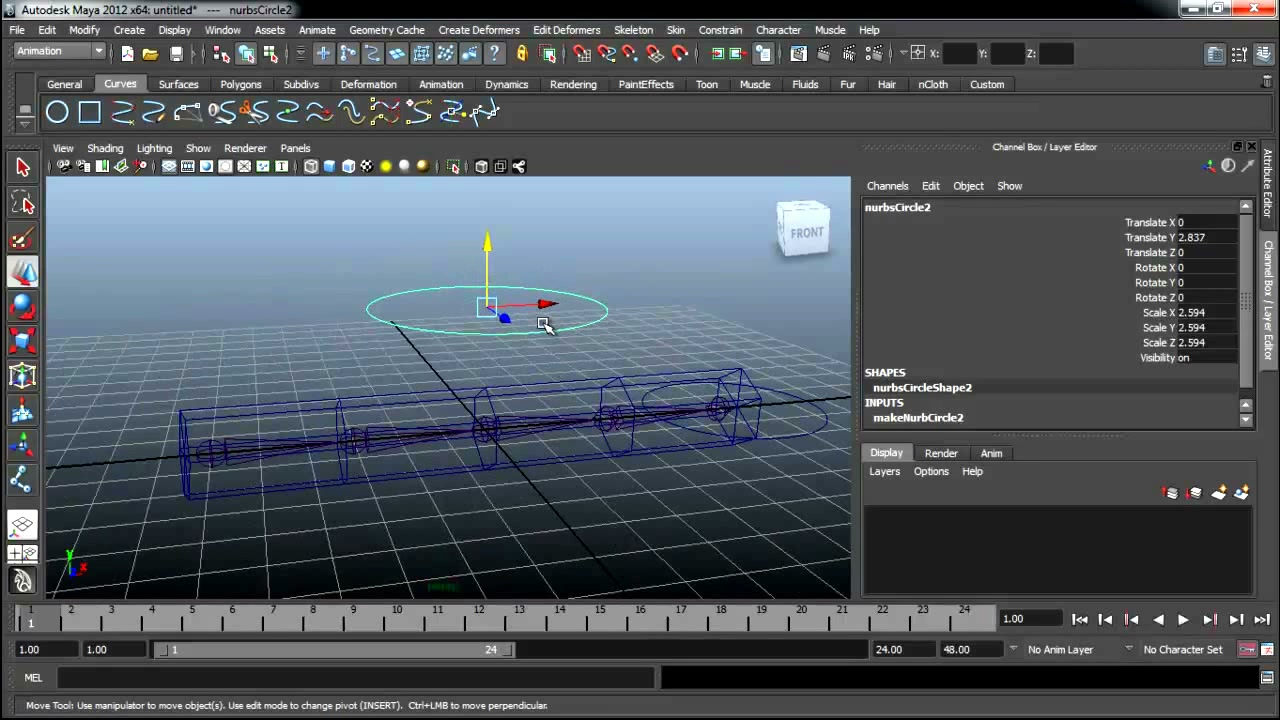The width and height of the screenshot is (1280, 720).
Task: Click the Save scene floppy disk icon
Action: (176, 54)
